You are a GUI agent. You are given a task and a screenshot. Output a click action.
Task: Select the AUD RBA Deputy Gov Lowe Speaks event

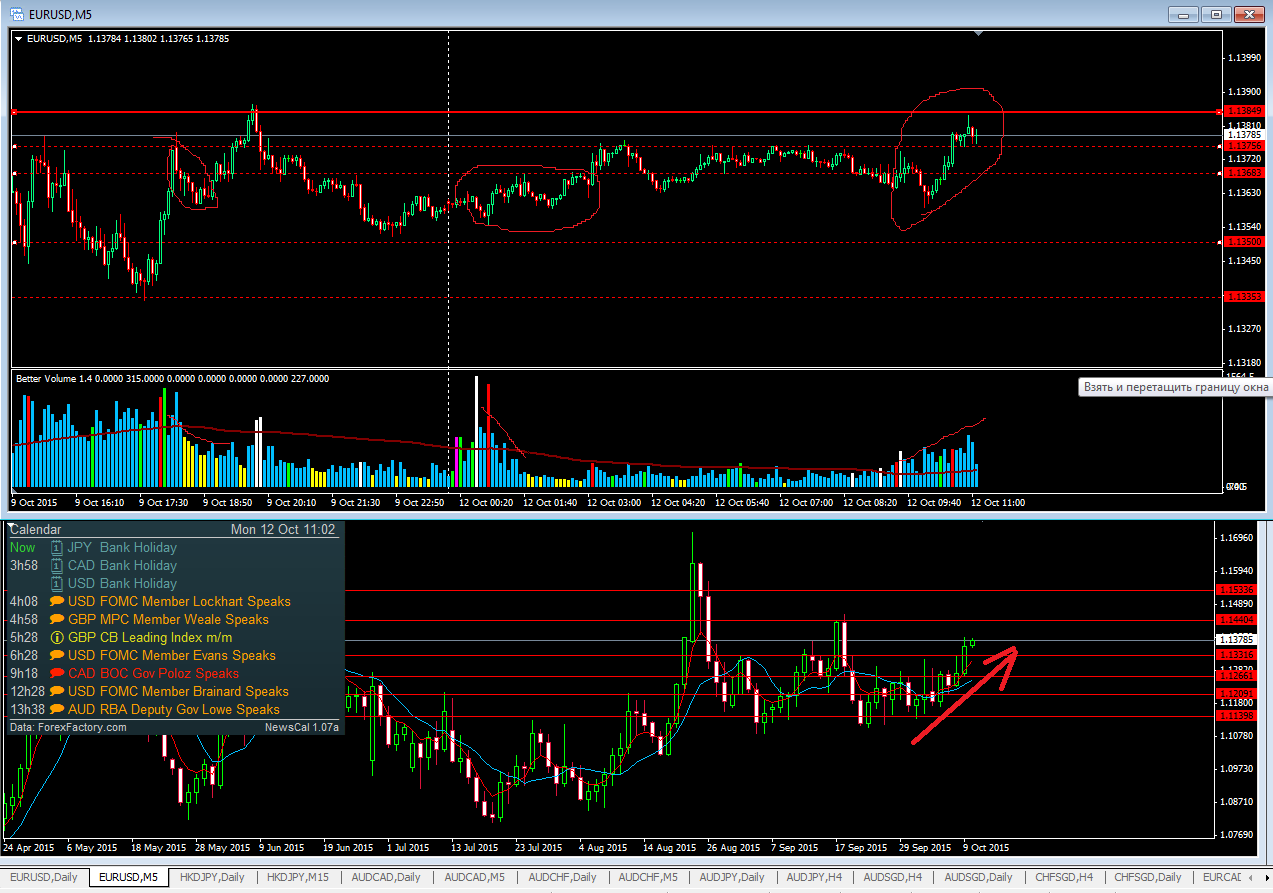pos(174,710)
